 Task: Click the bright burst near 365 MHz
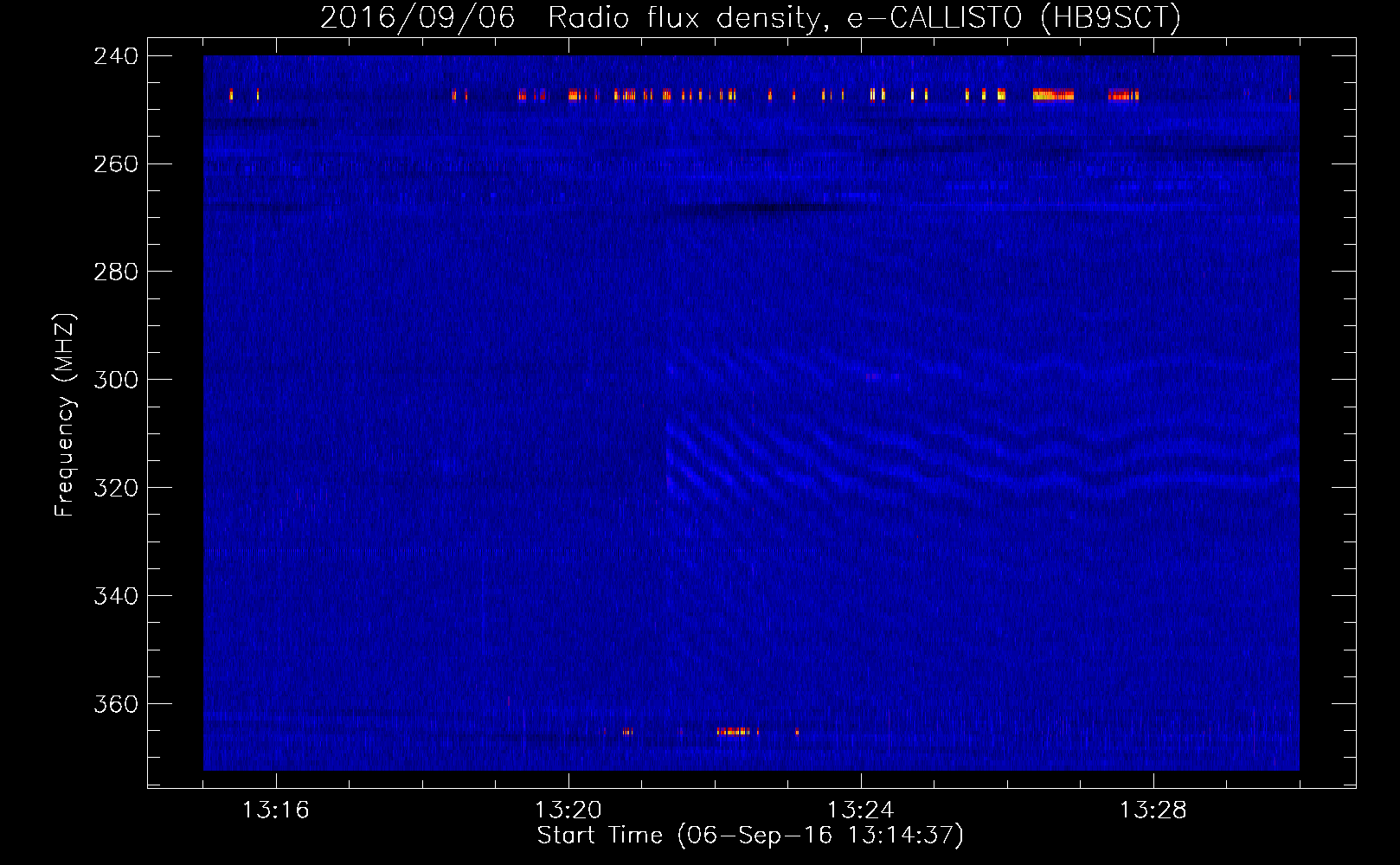(x=732, y=732)
